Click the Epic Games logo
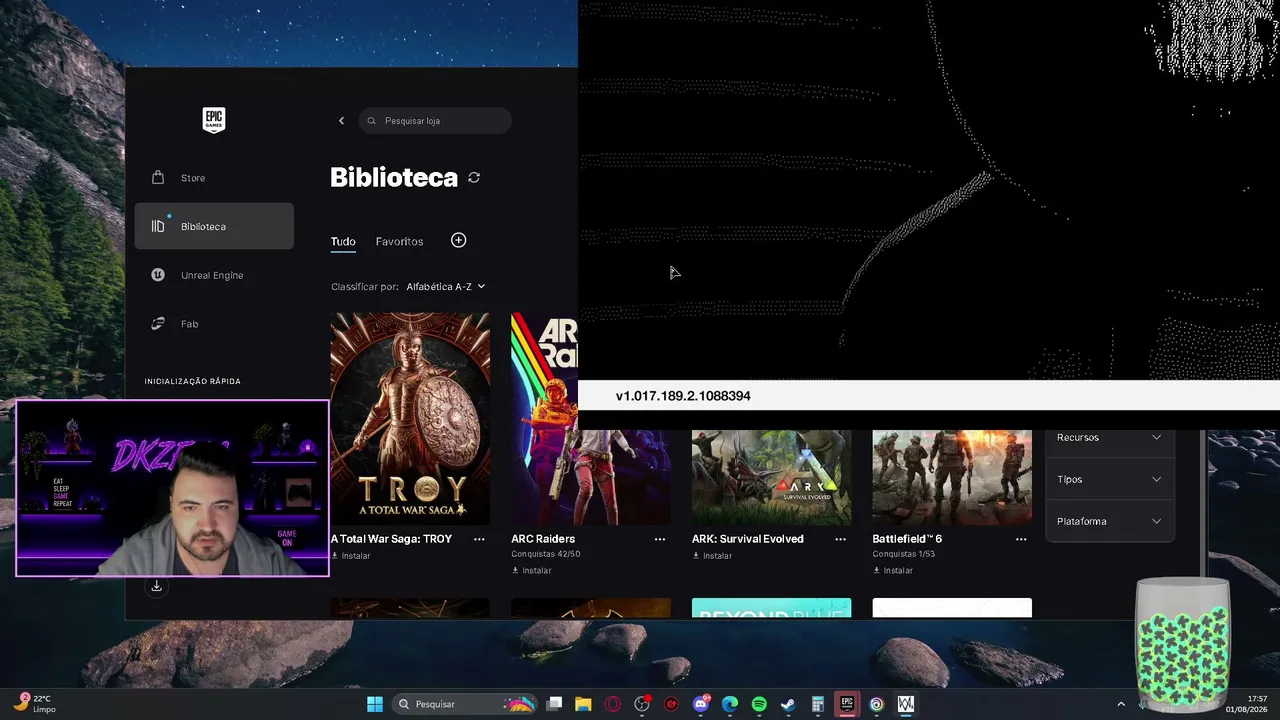The width and height of the screenshot is (1280, 720). pos(214,120)
